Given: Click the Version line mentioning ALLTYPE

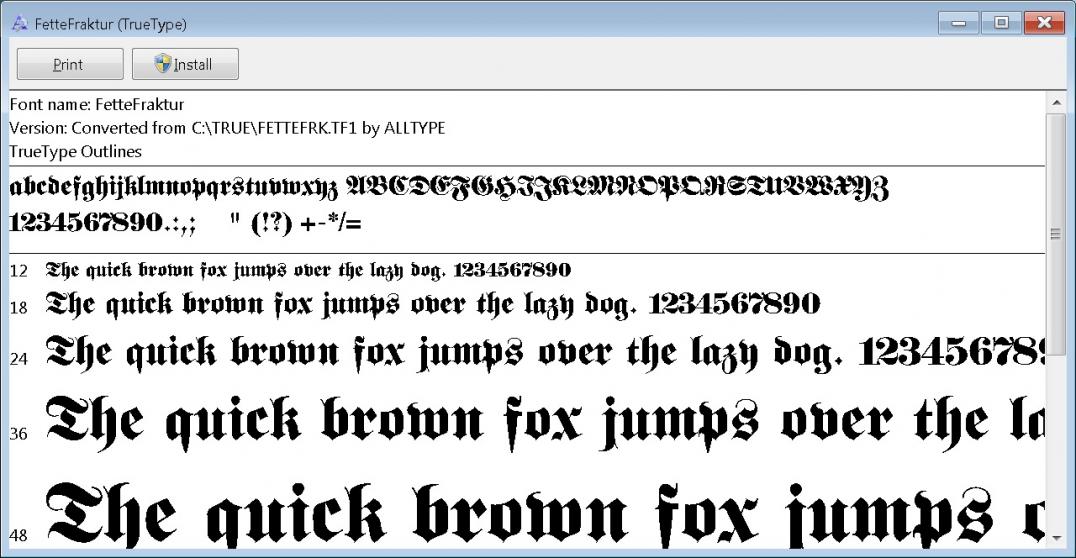Looking at the screenshot, I should tap(227, 128).
